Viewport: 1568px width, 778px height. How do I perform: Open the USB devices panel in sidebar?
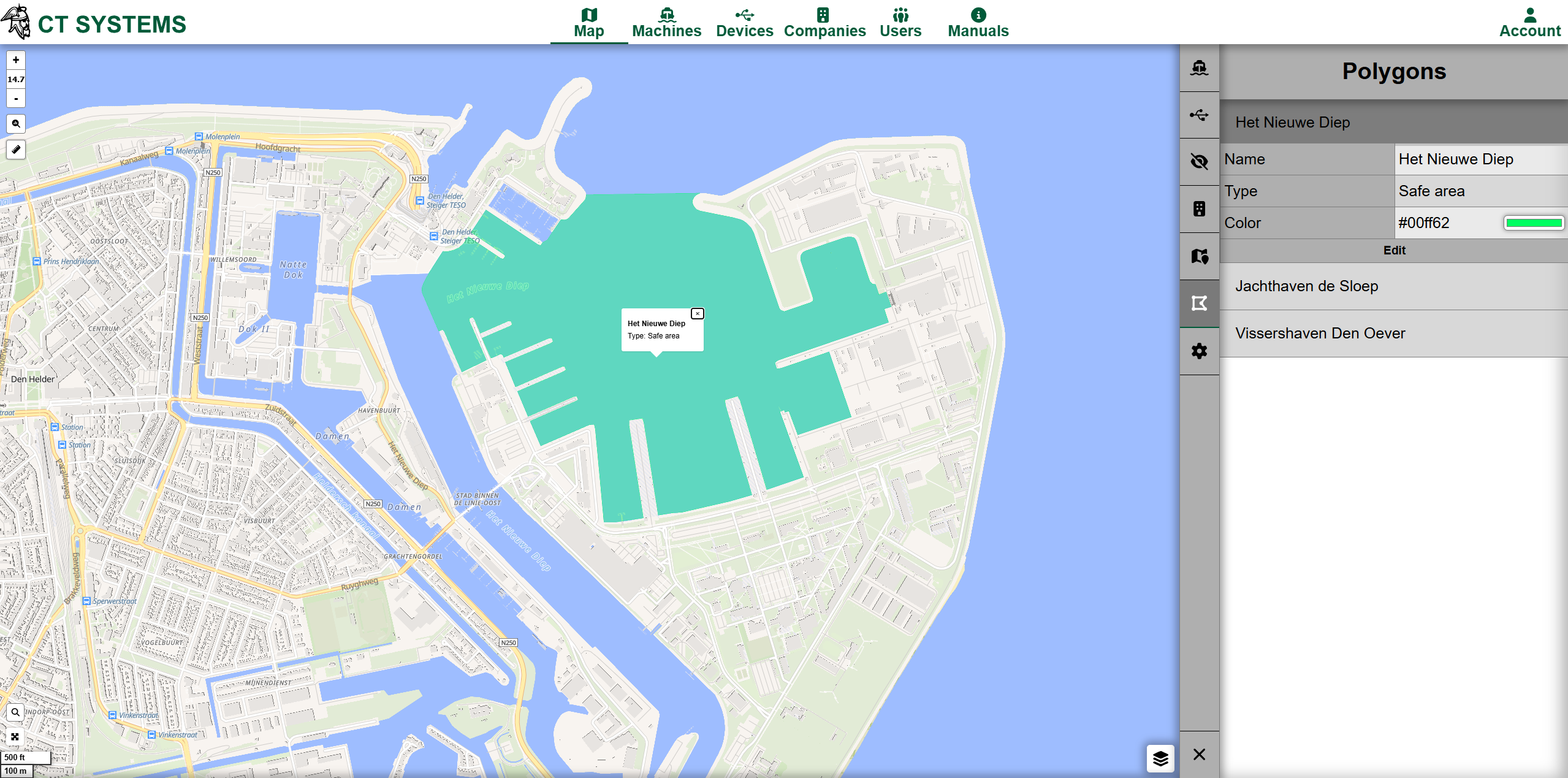pos(1200,115)
